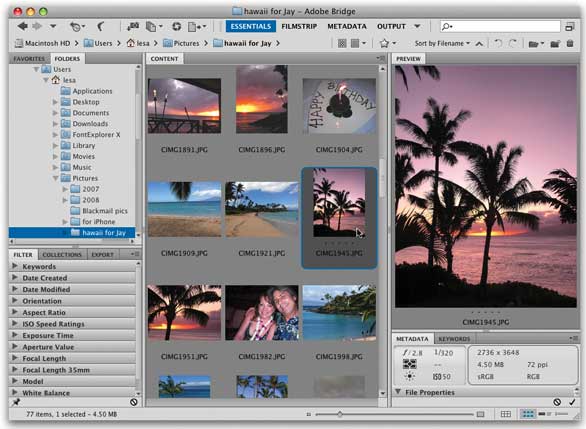Open the Refine menu icon

point(154,27)
